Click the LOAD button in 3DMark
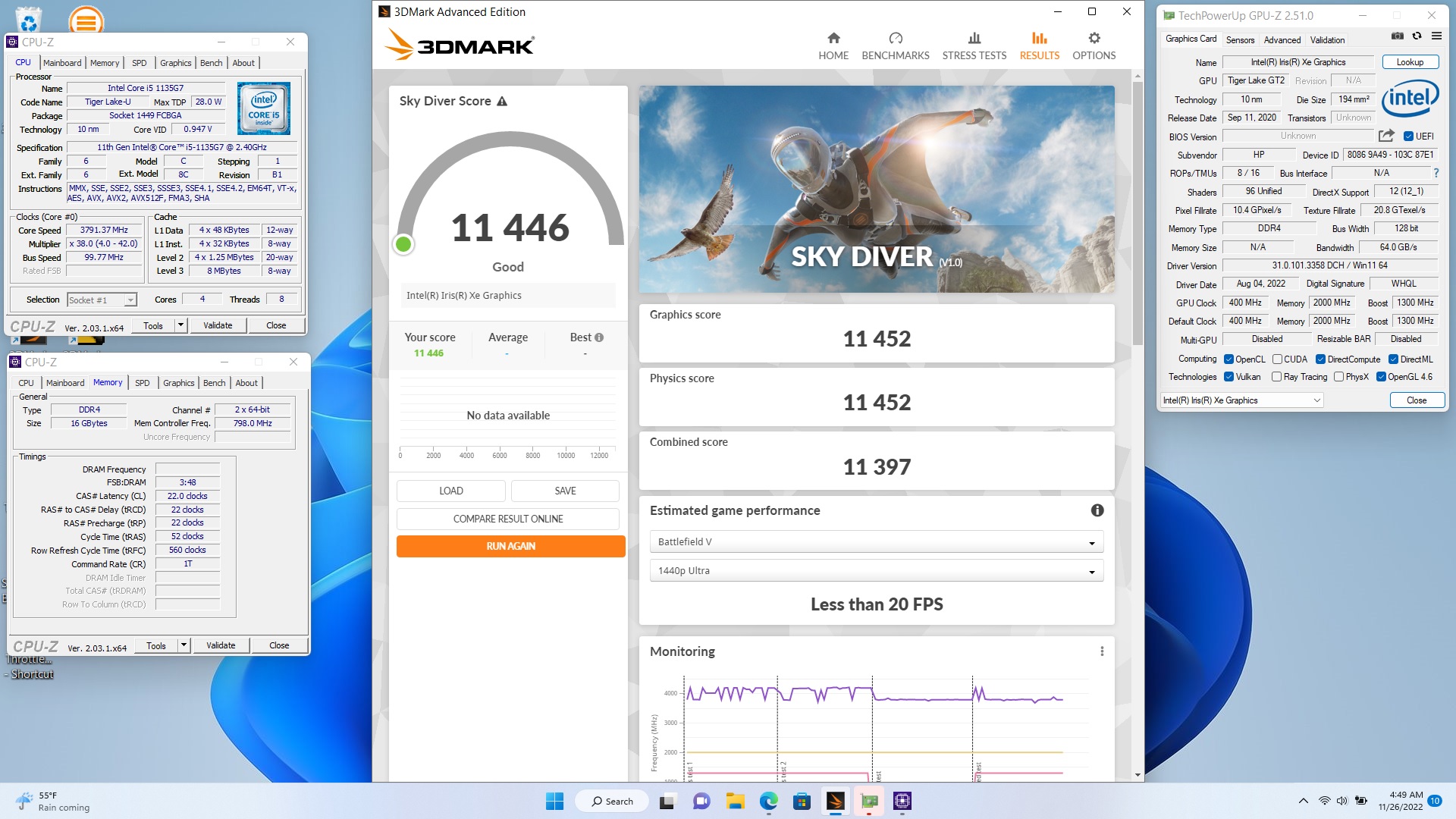1456x819 pixels. coord(450,491)
